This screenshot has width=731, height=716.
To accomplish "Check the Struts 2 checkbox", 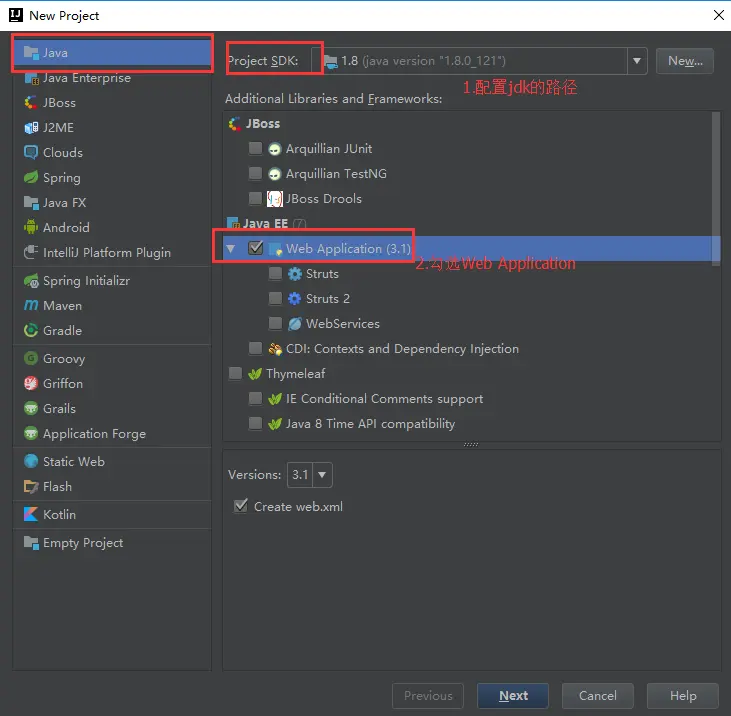I will click(x=275, y=298).
